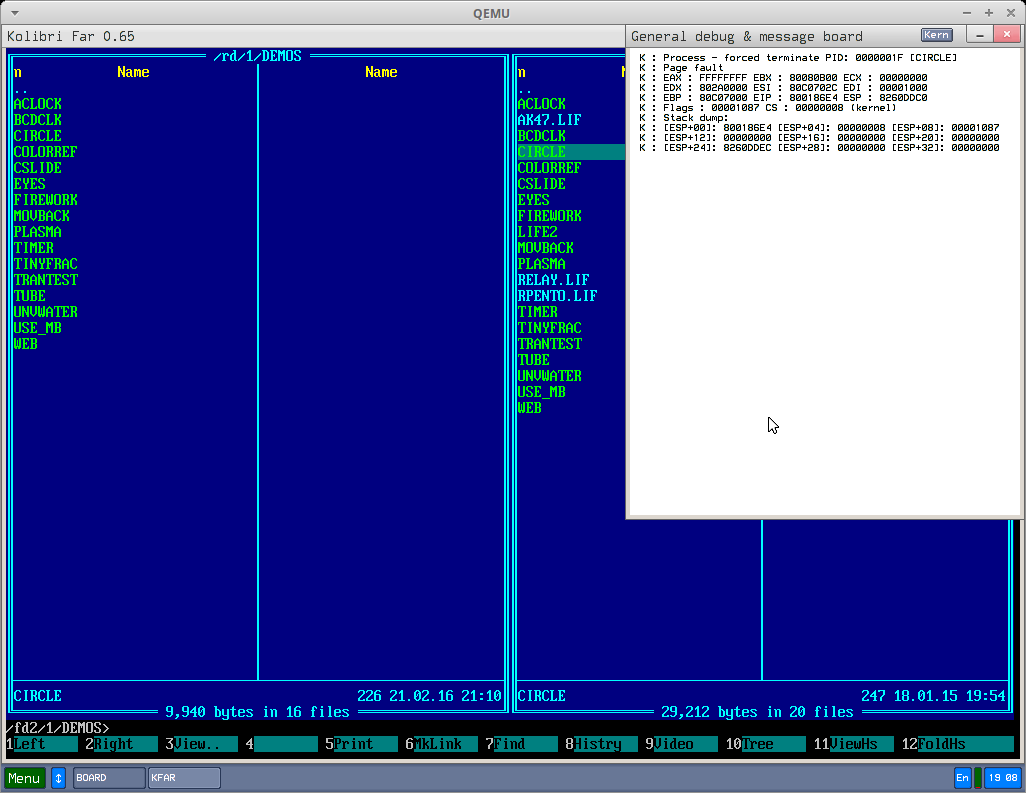Click the blue taskbar arrows icon beside Menu
Viewport: 1026px width, 793px height.
[58, 778]
